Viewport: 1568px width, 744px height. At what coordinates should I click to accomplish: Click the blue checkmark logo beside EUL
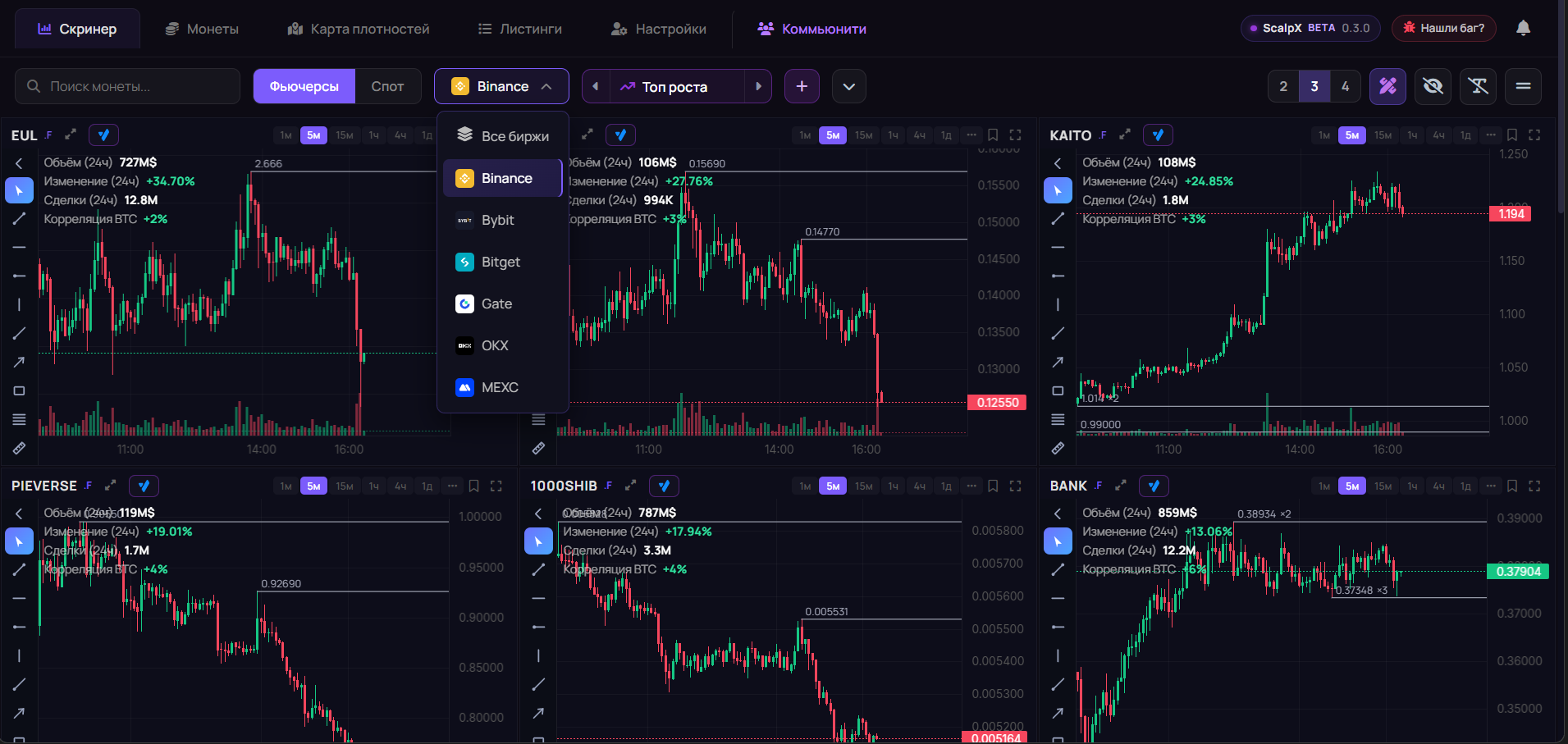(x=103, y=135)
